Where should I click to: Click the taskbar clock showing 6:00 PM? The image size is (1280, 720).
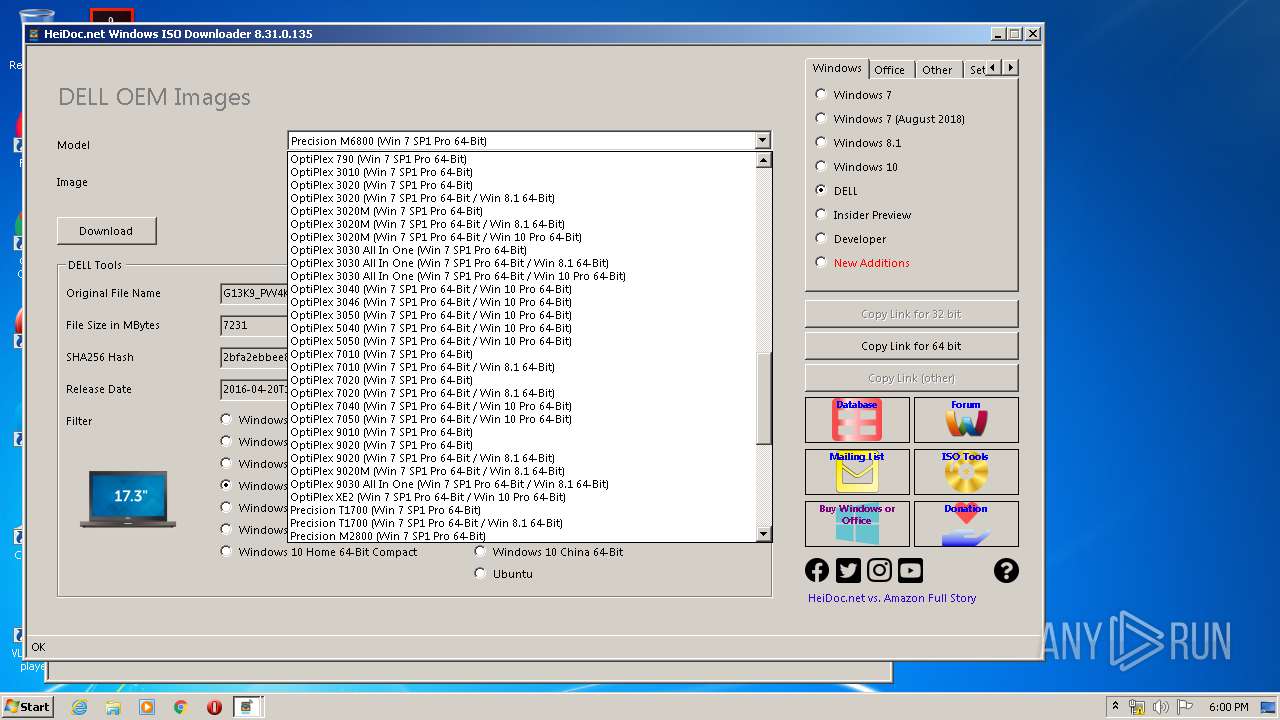pos(1228,707)
